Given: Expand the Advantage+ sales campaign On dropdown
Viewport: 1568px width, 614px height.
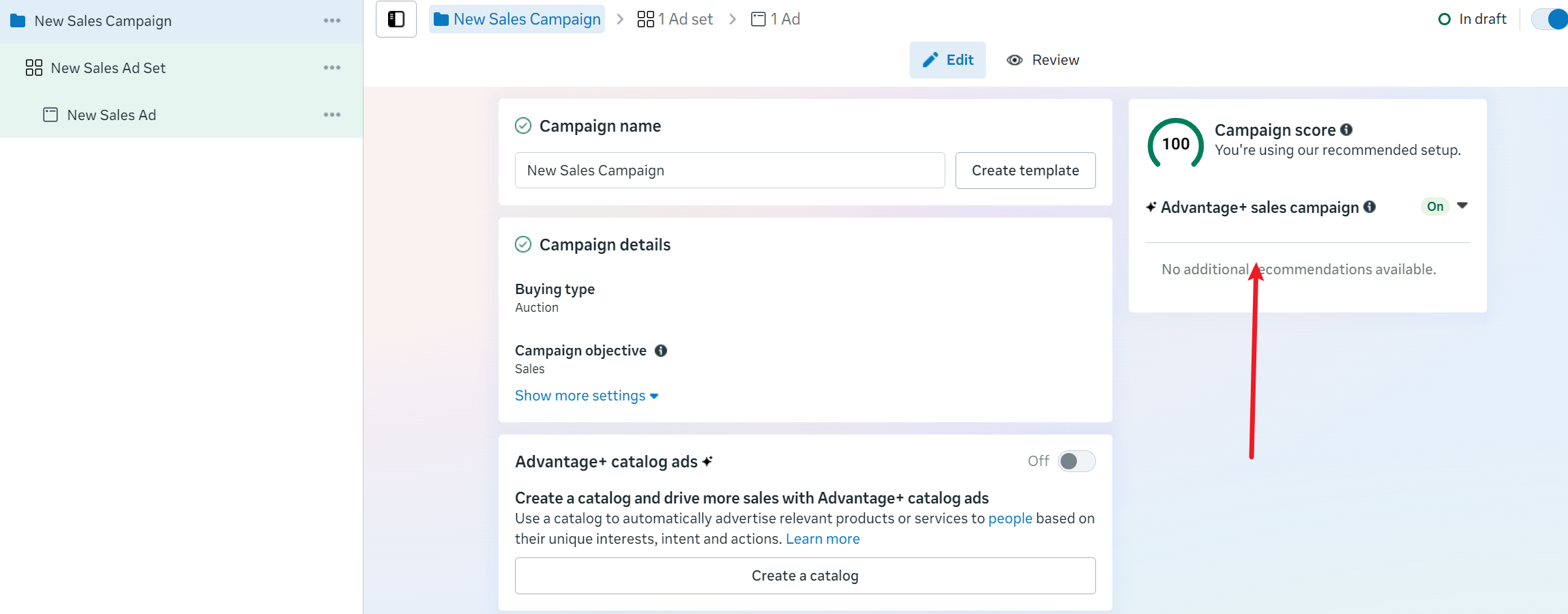Looking at the screenshot, I should click(x=1462, y=206).
